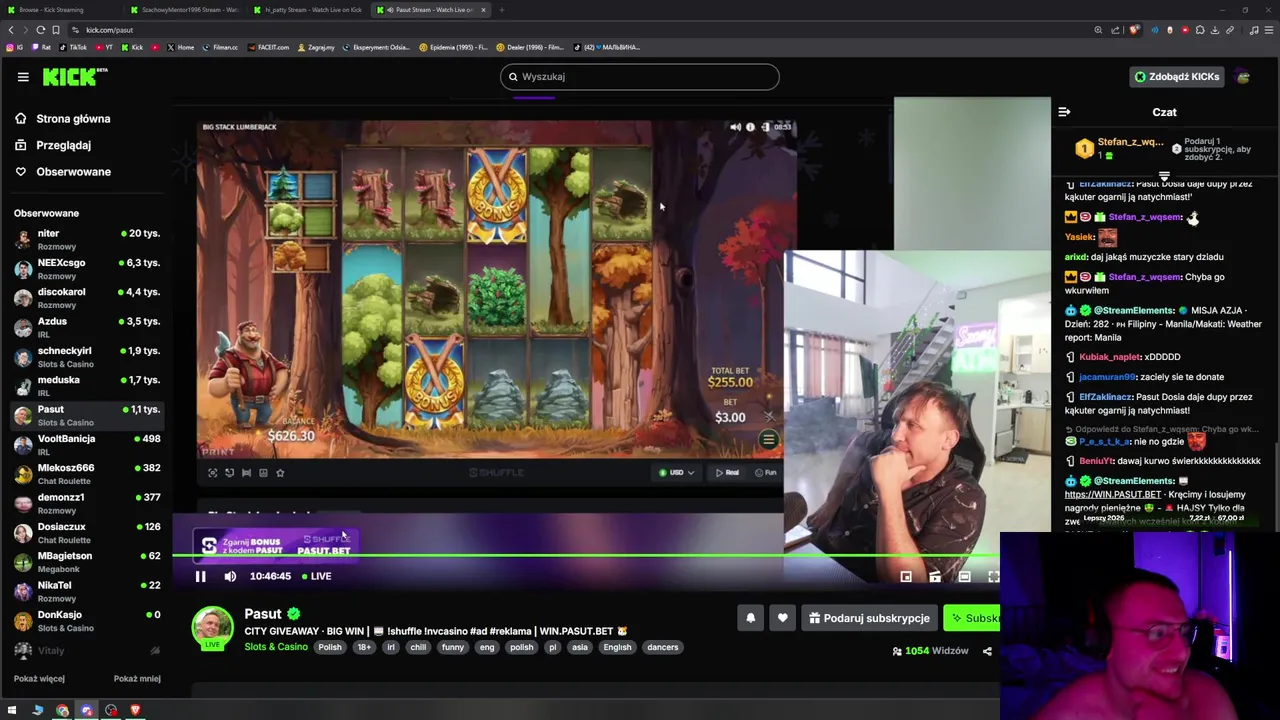1280x720 pixels.
Task: Click the Zdobądź KICKs button
Action: click(x=1176, y=77)
